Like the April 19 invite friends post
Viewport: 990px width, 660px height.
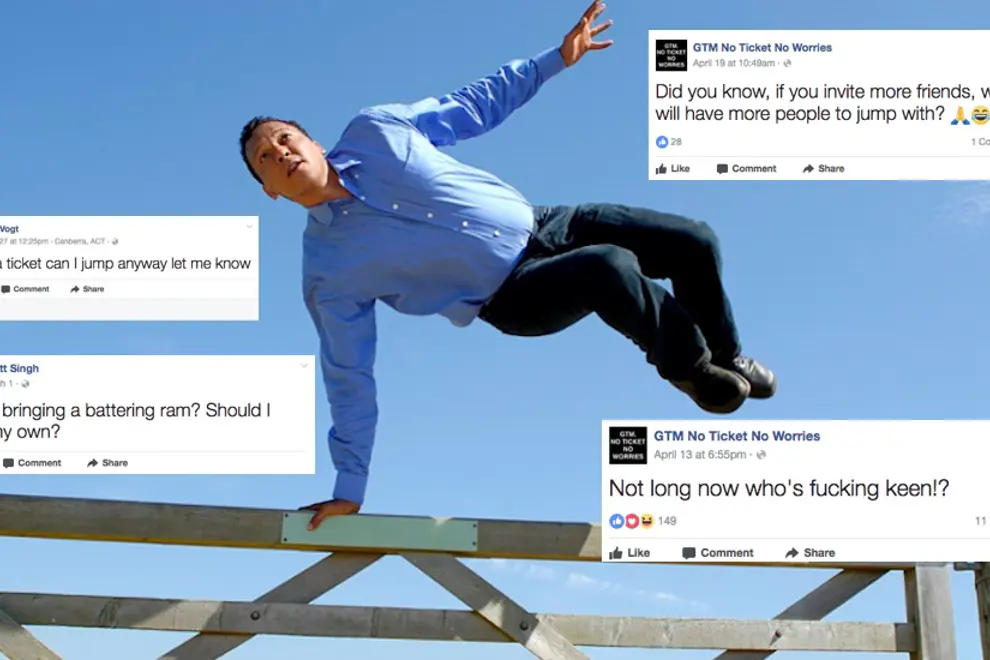(672, 169)
